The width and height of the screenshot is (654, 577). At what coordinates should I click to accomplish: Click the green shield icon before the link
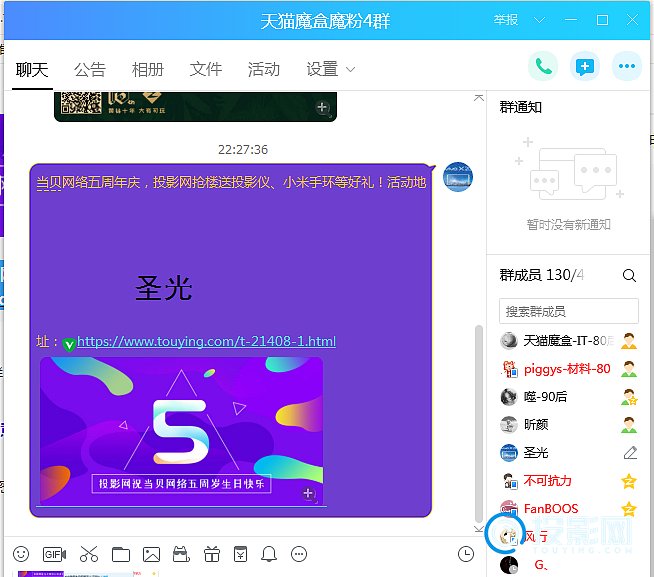click(x=69, y=344)
